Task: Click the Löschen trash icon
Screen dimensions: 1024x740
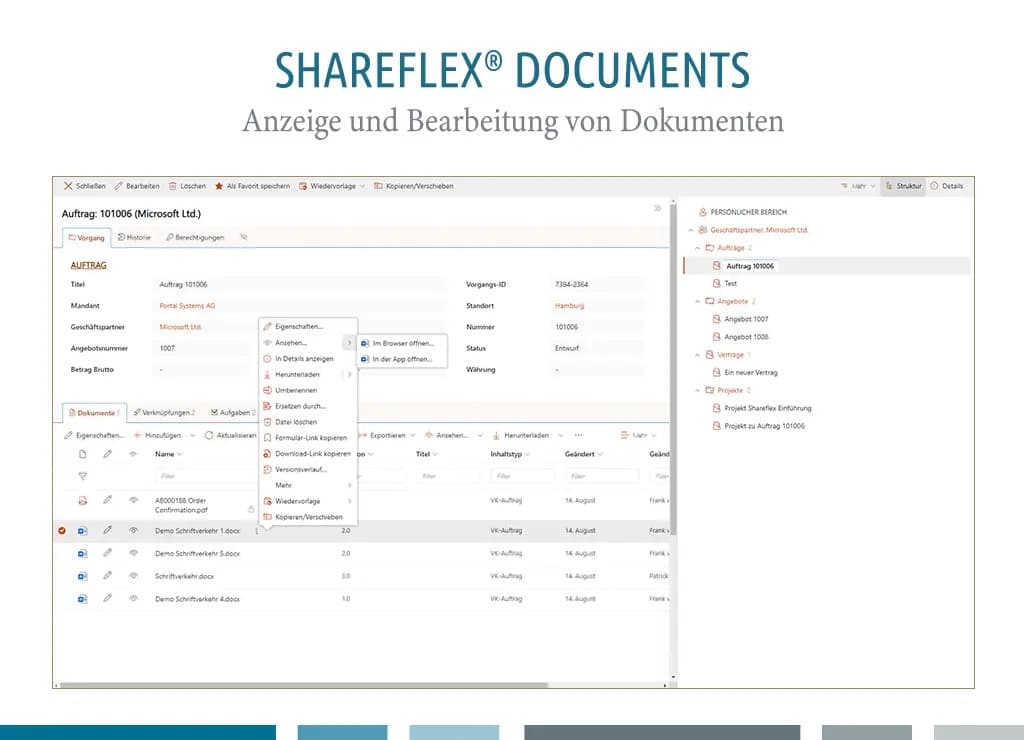Action: coord(172,186)
